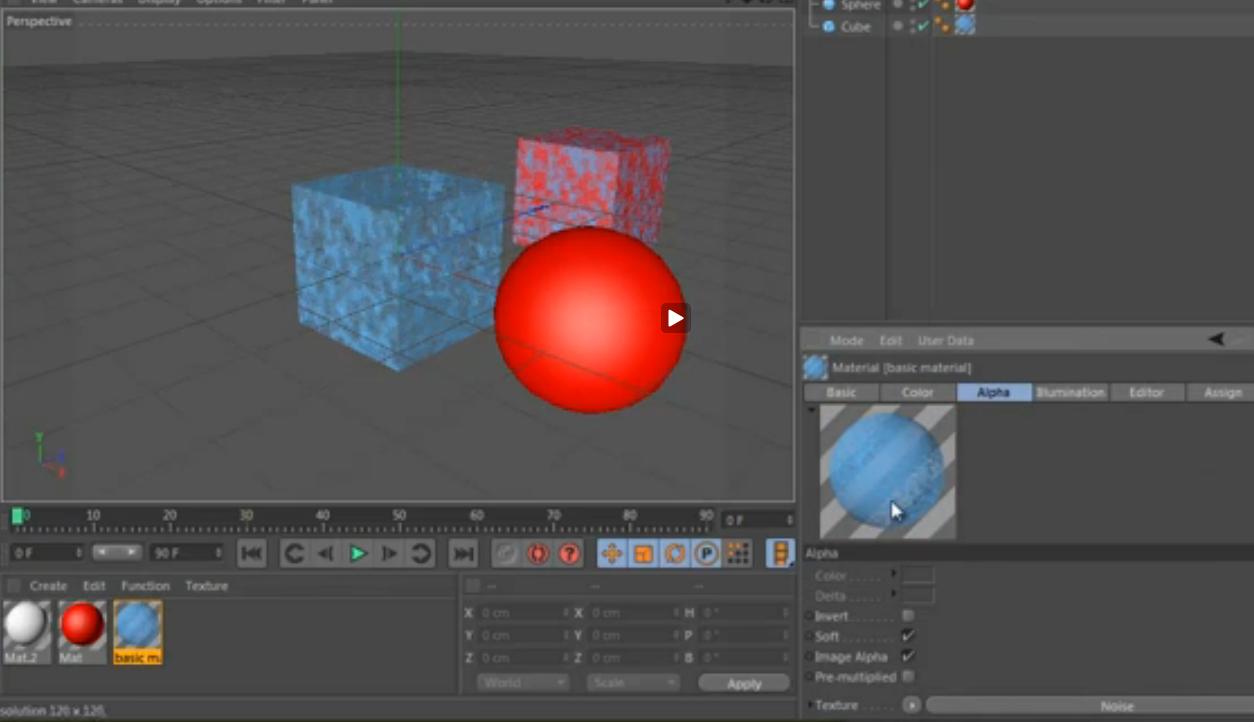This screenshot has width=1254, height=722.
Task: Click the Cube object icon in Object Manager
Action: pos(829,27)
